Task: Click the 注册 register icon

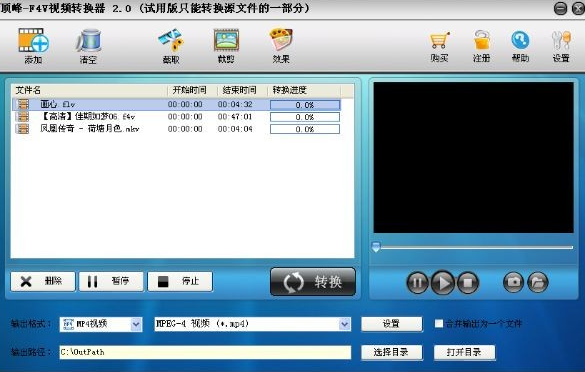Action: pos(482,40)
